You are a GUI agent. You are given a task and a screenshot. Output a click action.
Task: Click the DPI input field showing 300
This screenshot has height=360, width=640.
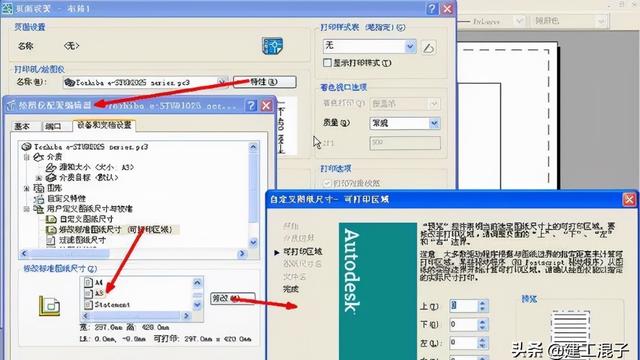pyautogui.click(x=405, y=143)
